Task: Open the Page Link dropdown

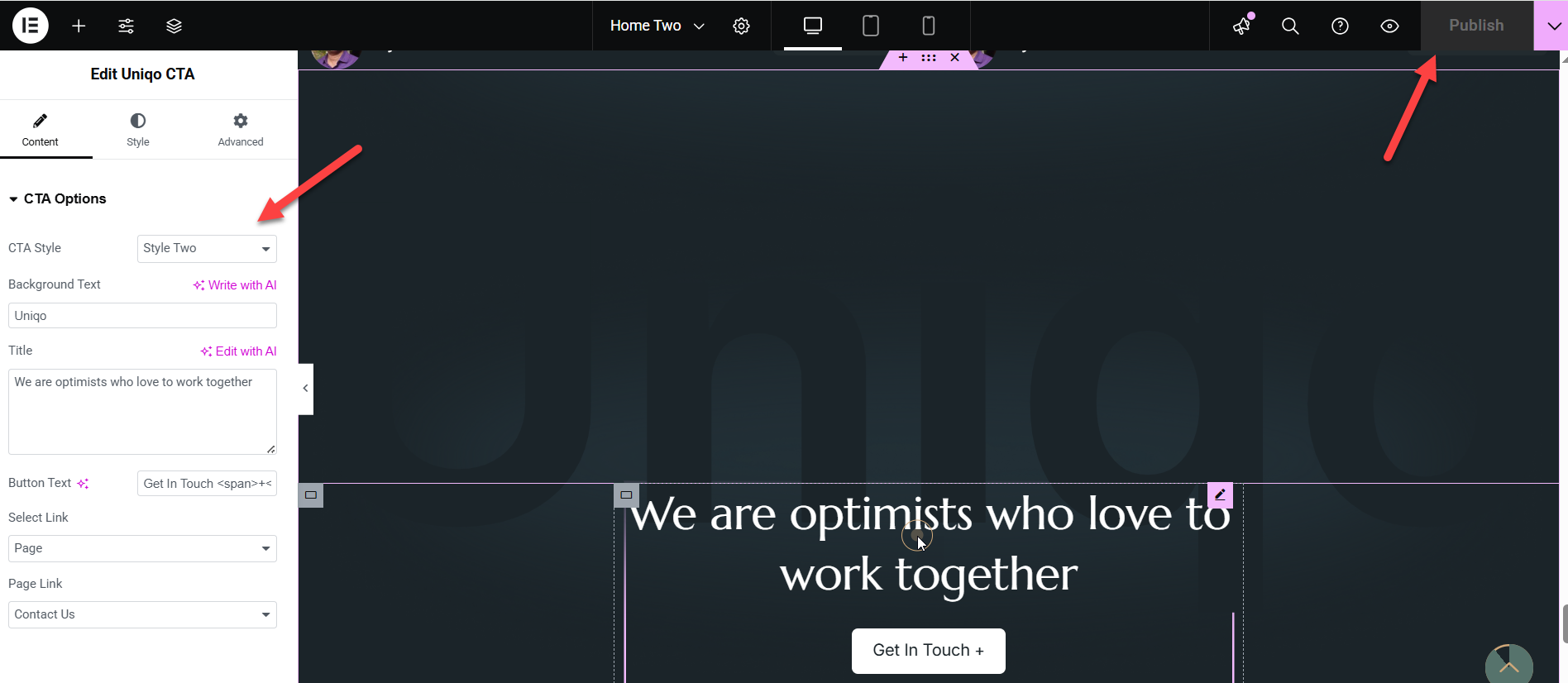Action: (142, 614)
